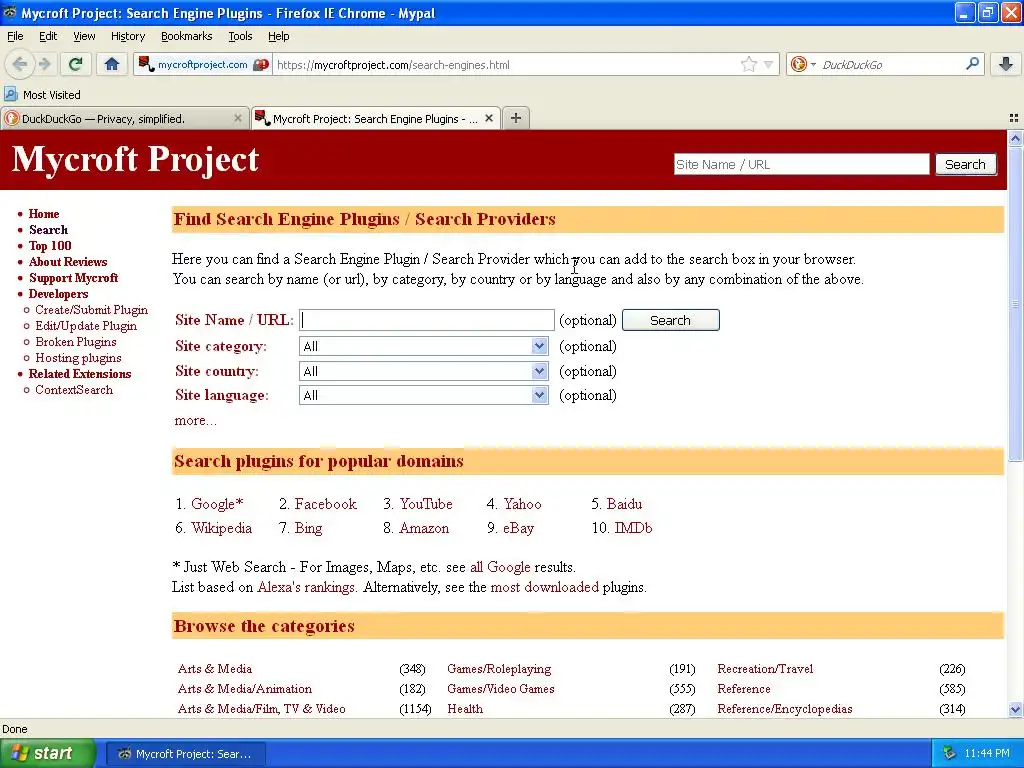Open About Reviews in sidebar

[68, 262]
